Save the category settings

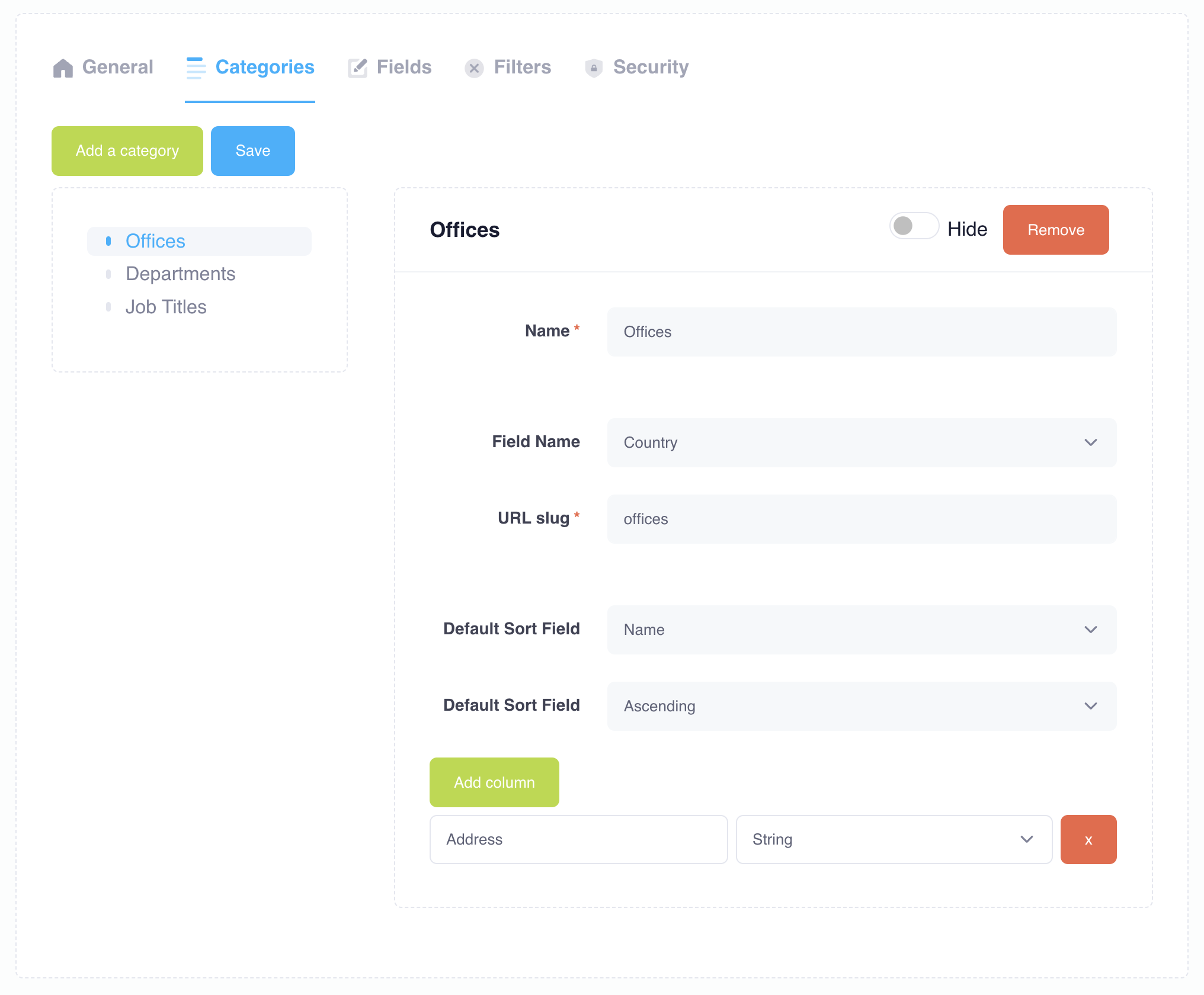coord(252,150)
